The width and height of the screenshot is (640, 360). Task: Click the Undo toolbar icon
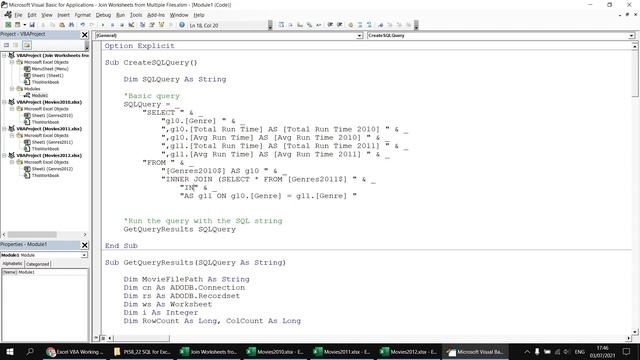(82, 25)
